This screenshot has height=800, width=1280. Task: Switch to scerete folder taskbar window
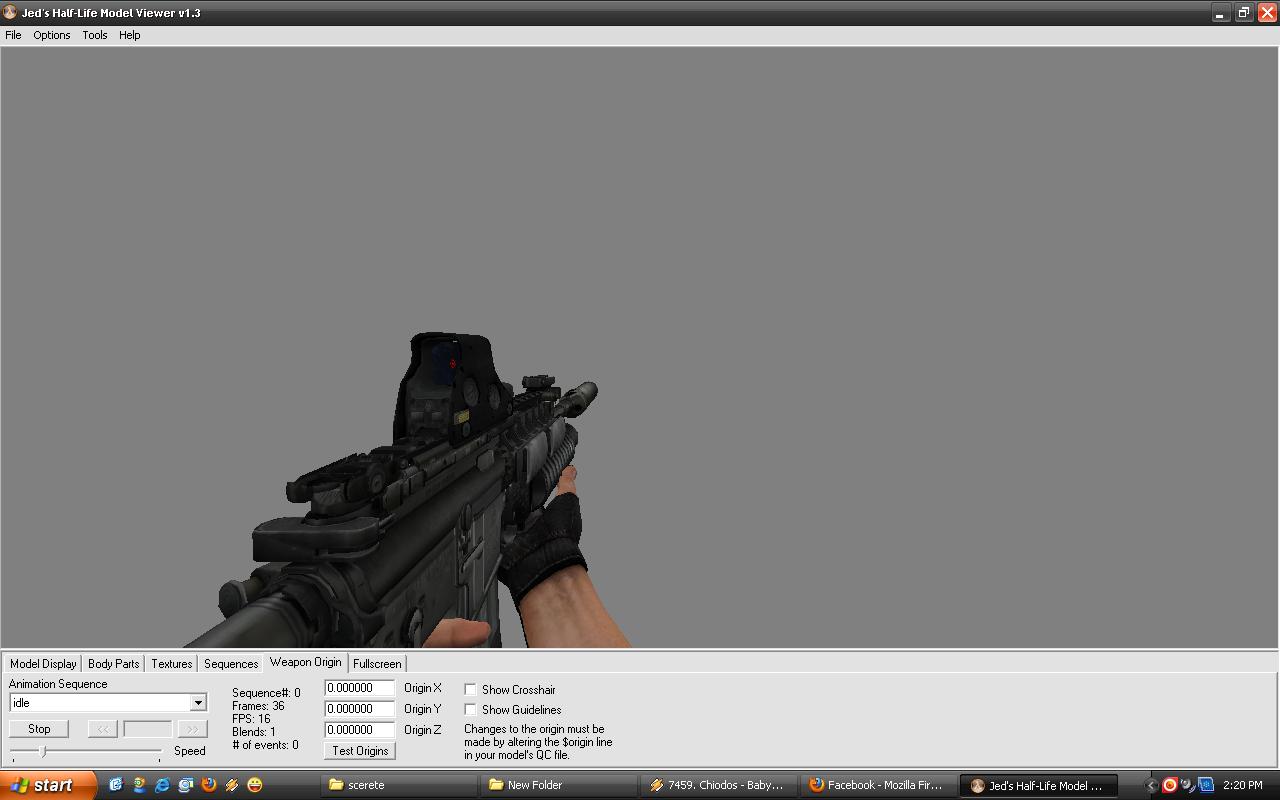(x=400, y=785)
